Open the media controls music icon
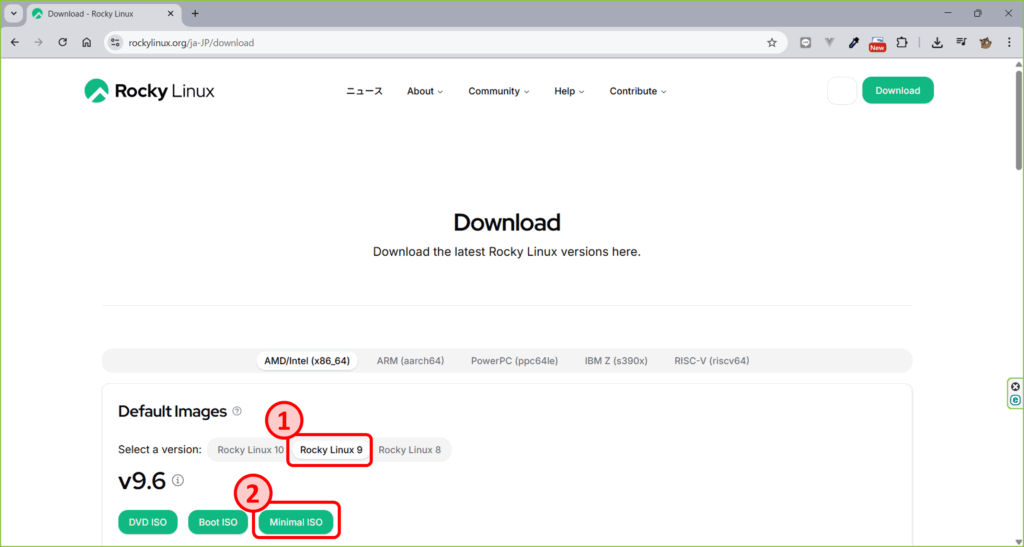Screen dimensions: 1024x547 (x=961, y=42)
